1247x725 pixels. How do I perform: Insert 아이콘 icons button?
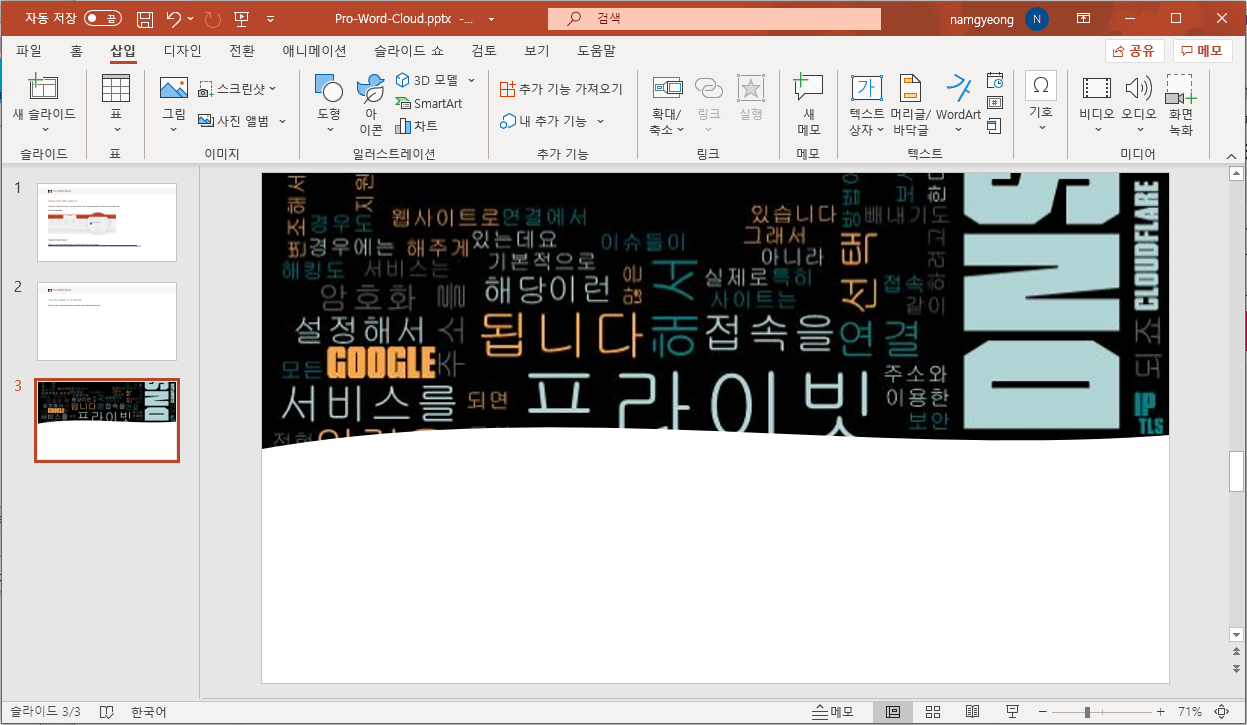(371, 103)
